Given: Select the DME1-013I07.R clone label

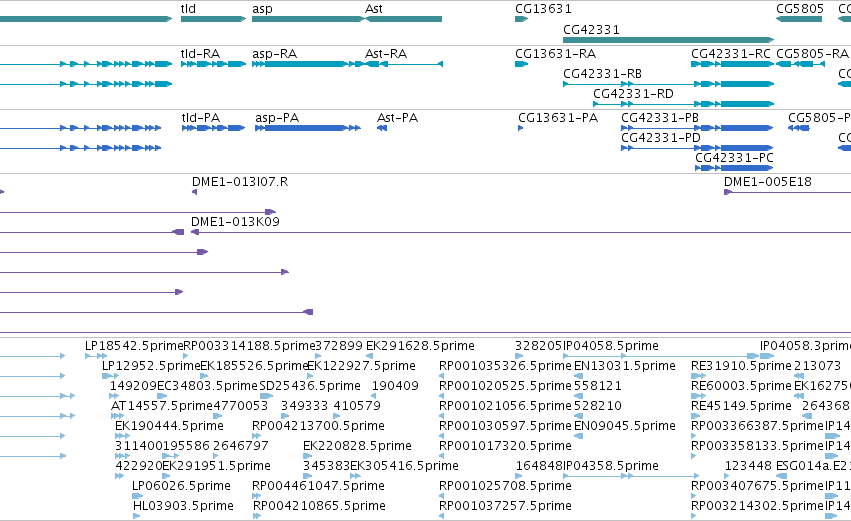Looking at the screenshot, I should point(240,182).
